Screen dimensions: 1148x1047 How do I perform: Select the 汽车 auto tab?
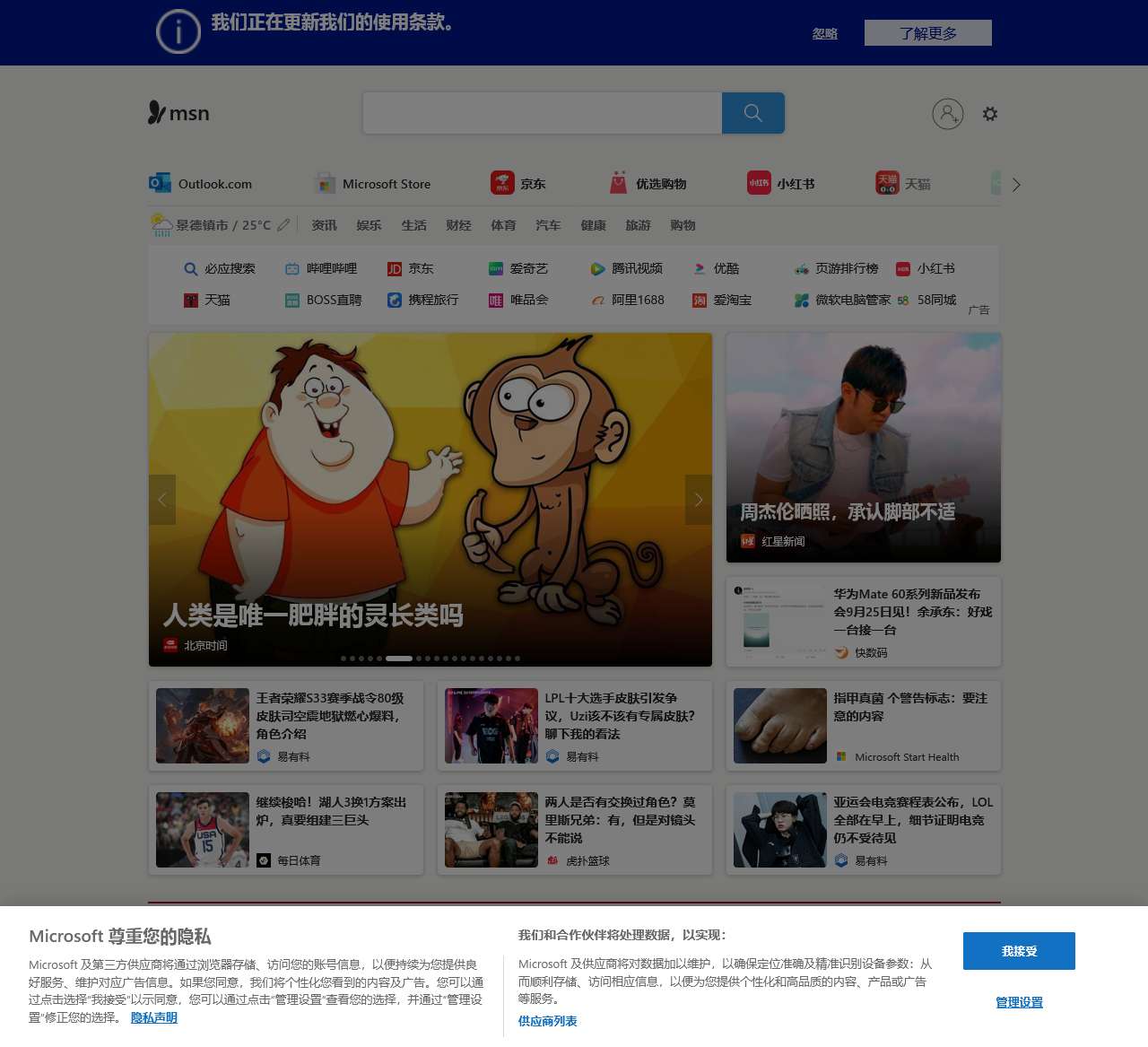point(548,225)
